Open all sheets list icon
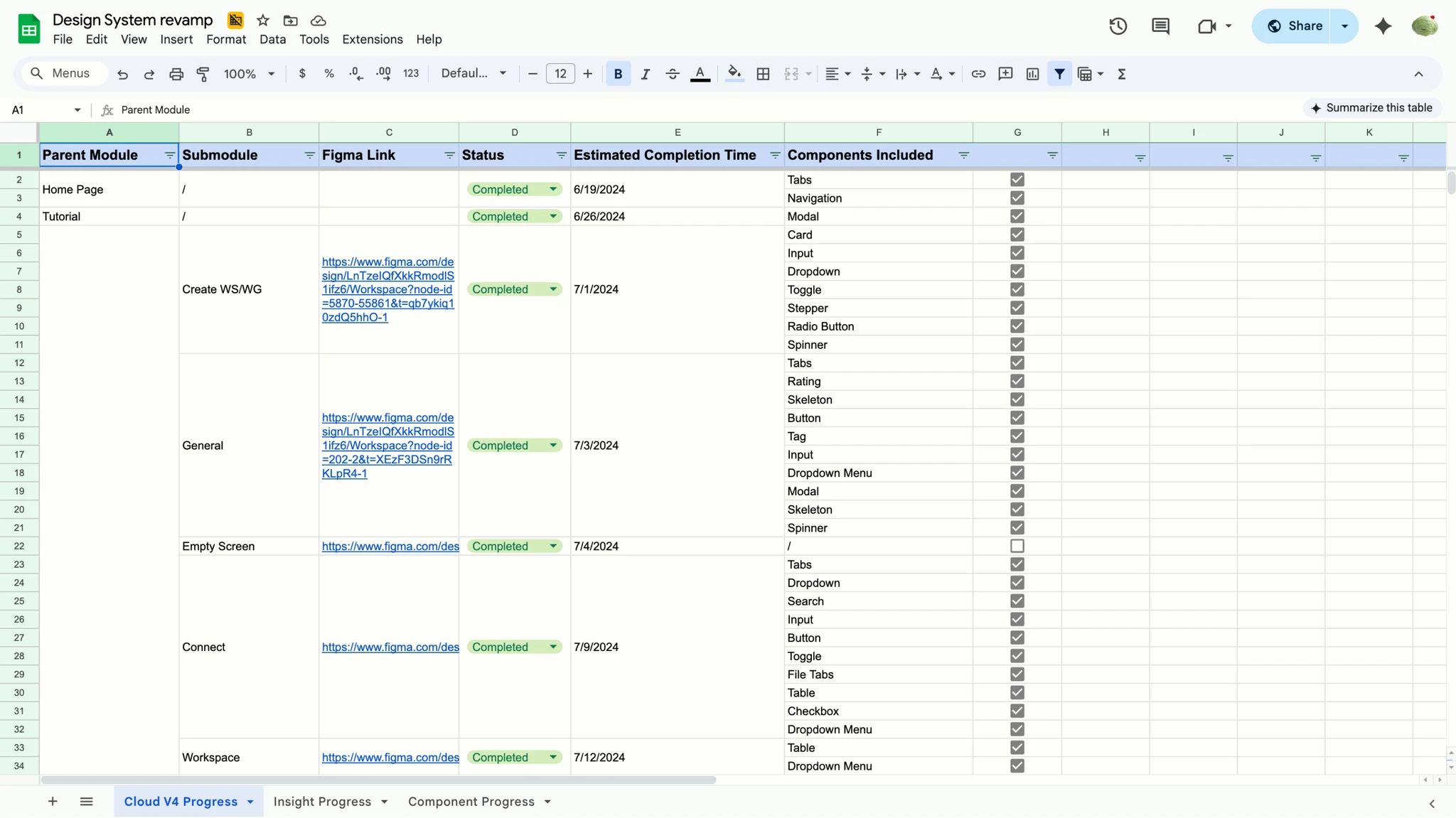The image size is (1456, 818). pos(87,801)
